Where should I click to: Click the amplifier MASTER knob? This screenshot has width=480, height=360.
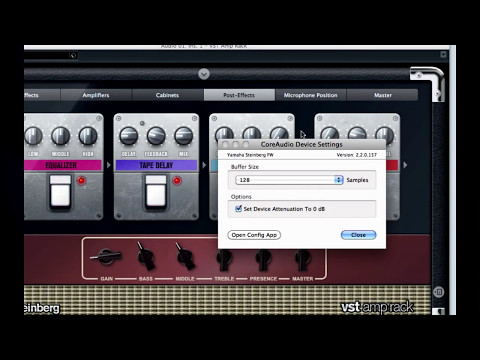303,260
